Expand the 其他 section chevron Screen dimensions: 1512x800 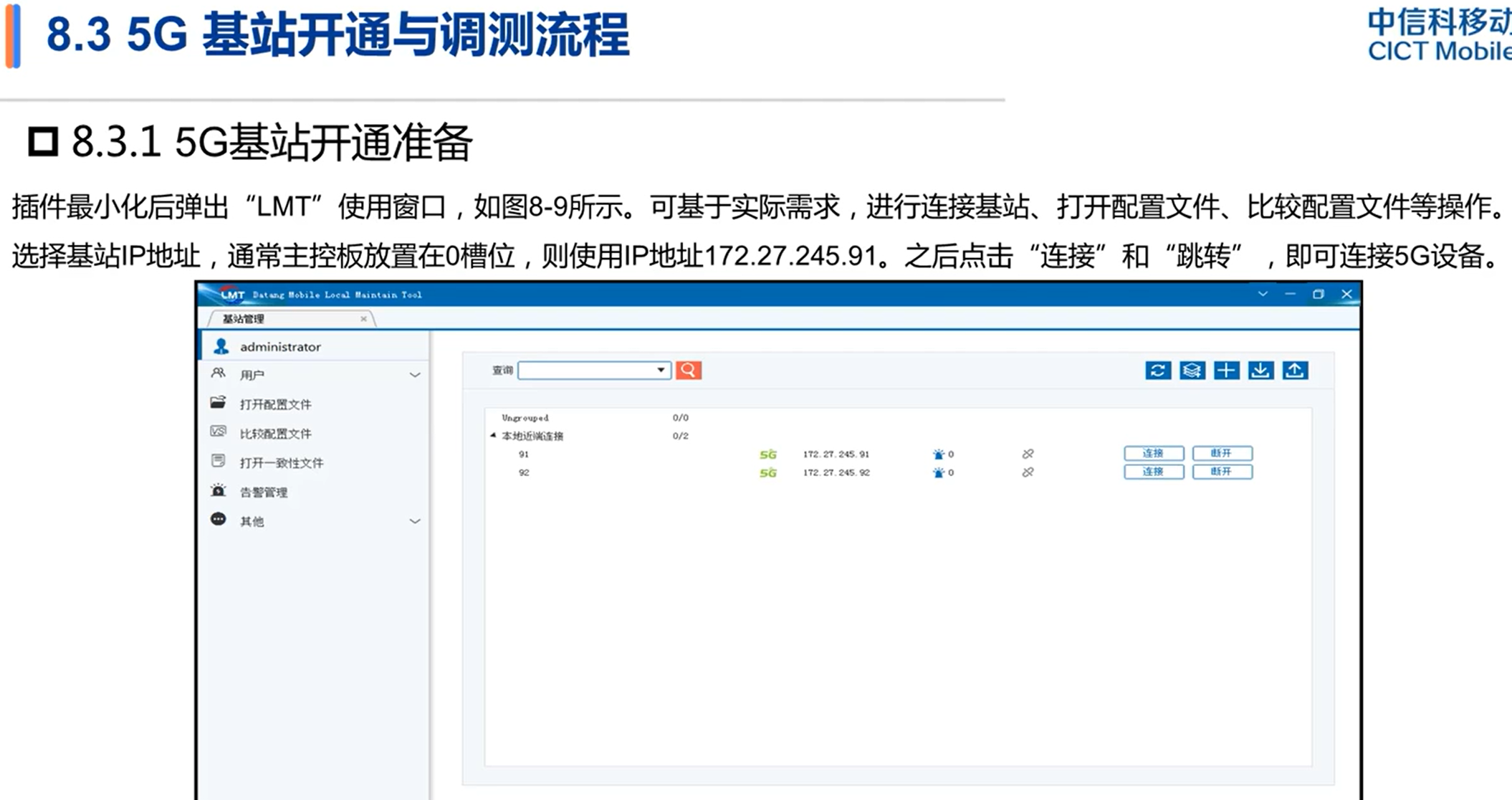pos(415,521)
